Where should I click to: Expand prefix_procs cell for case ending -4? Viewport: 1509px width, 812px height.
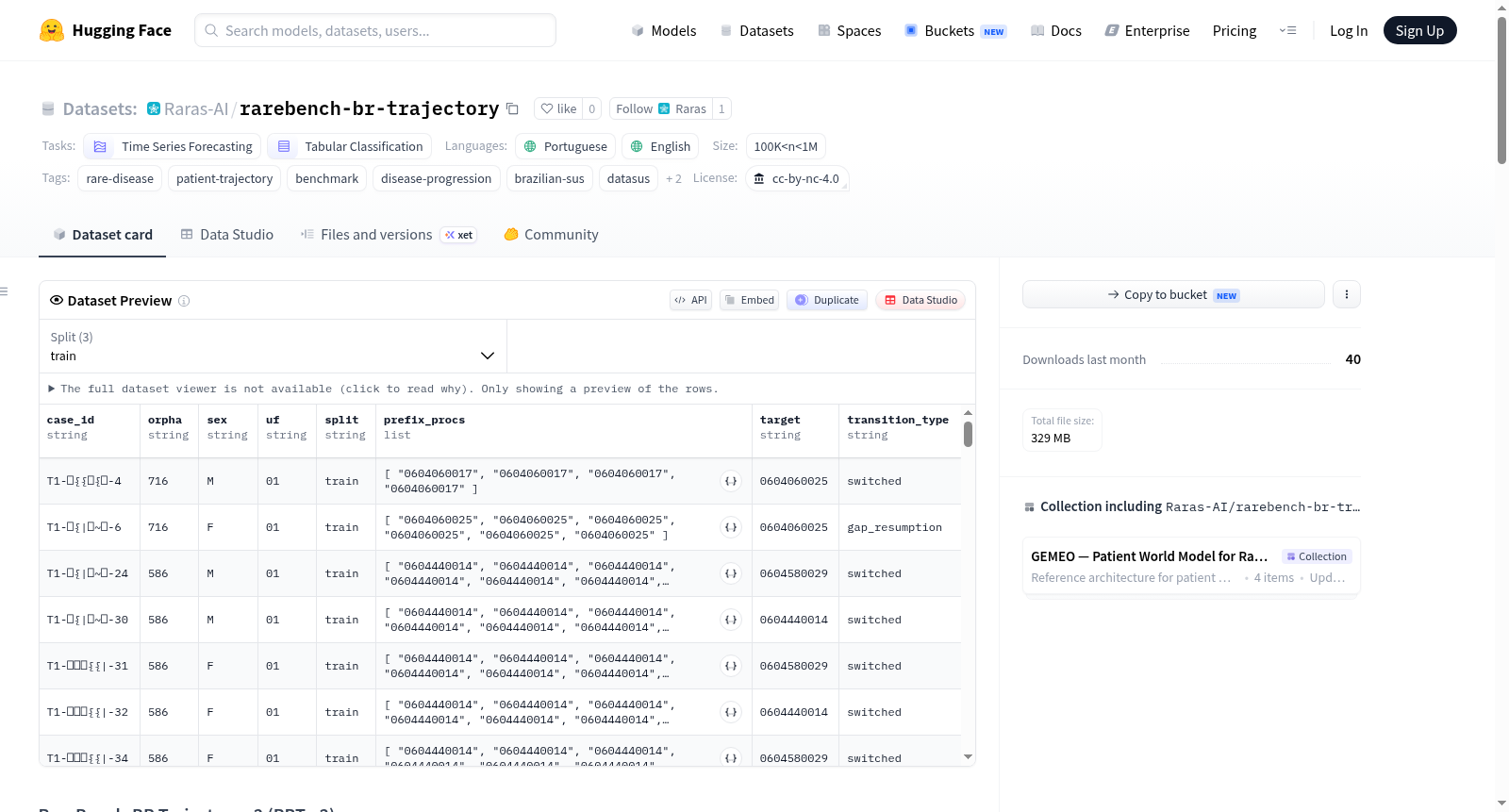click(x=731, y=481)
